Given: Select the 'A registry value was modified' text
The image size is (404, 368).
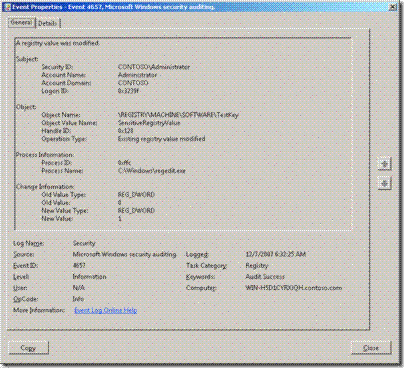Looking at the screenshot, I should (x=57, y=43).
